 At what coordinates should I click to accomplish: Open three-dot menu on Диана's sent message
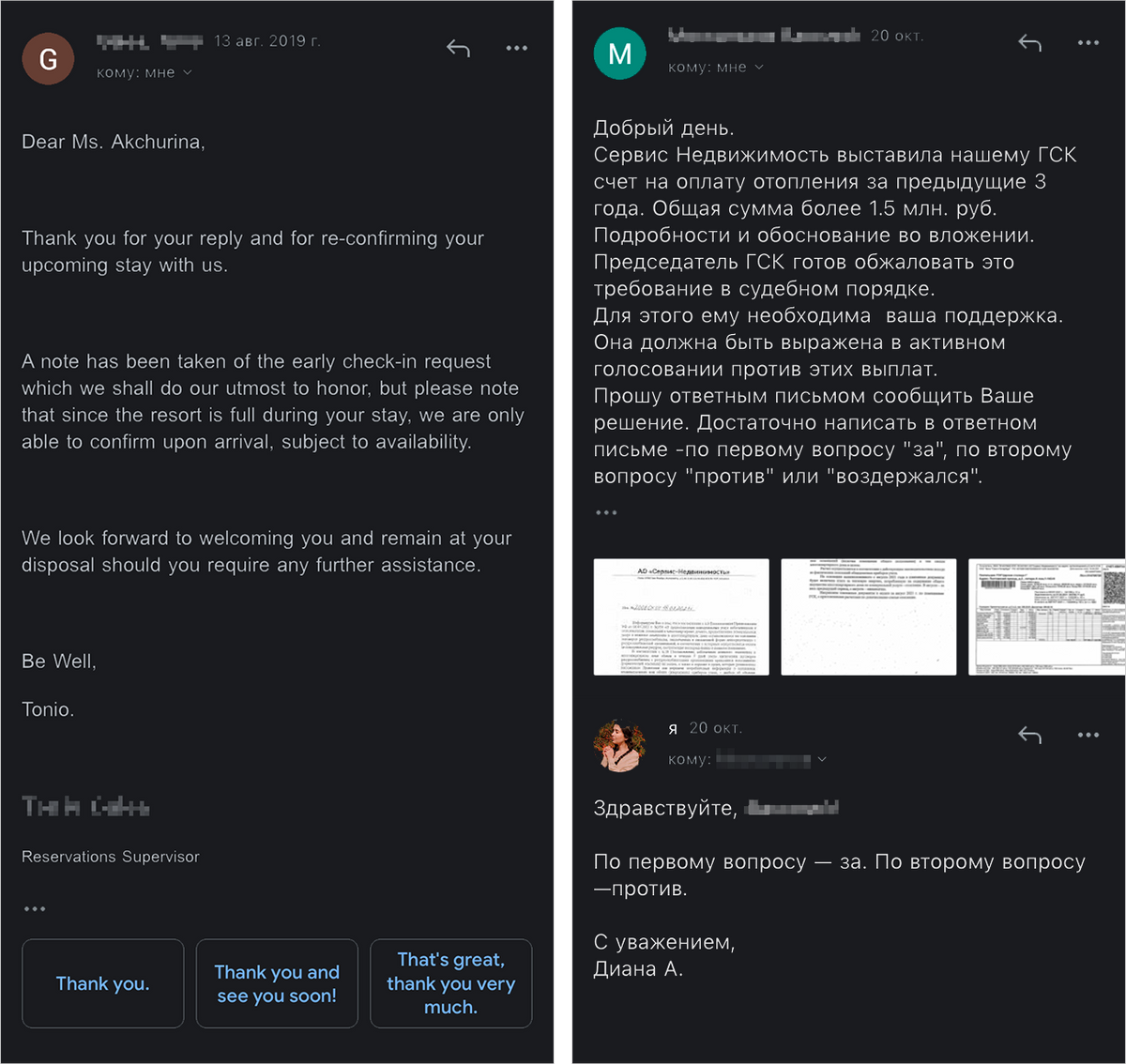click(x=1088, y=735)
